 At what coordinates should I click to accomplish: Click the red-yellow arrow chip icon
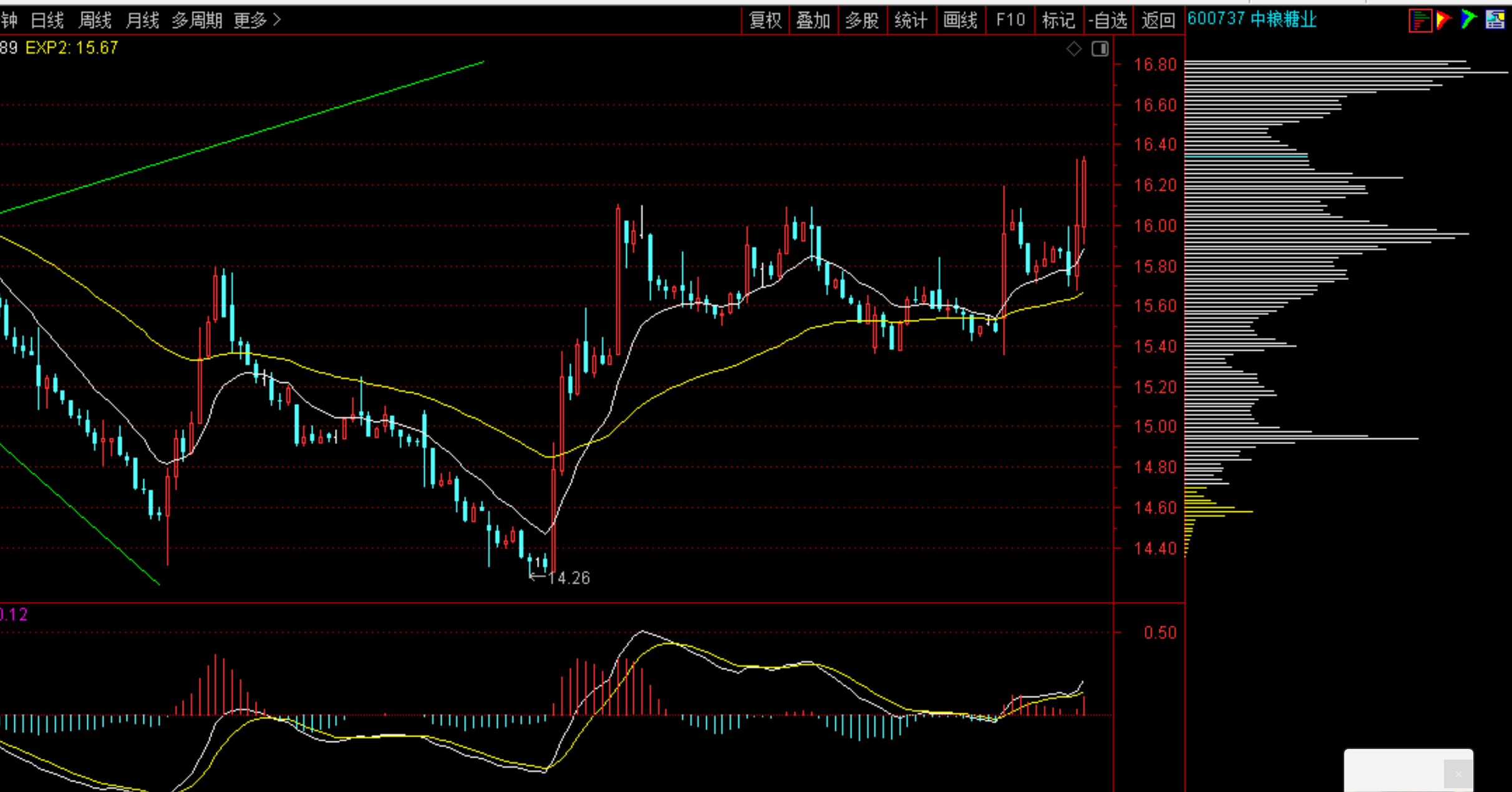pyautogui.click(x=1443, y=20)
